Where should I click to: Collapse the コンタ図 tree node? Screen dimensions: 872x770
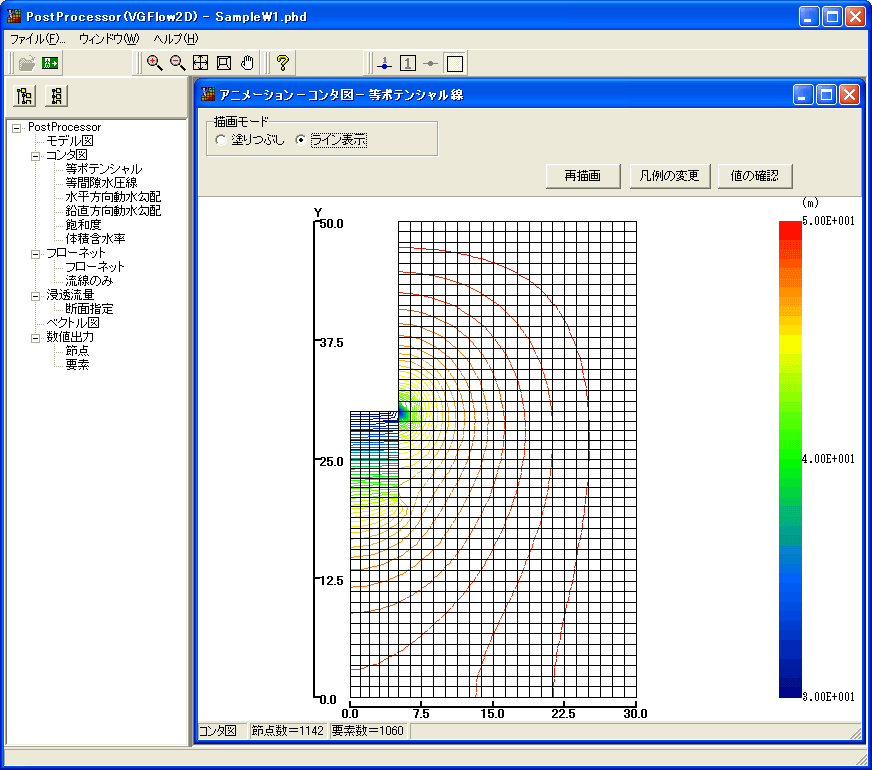pos(35,155)
